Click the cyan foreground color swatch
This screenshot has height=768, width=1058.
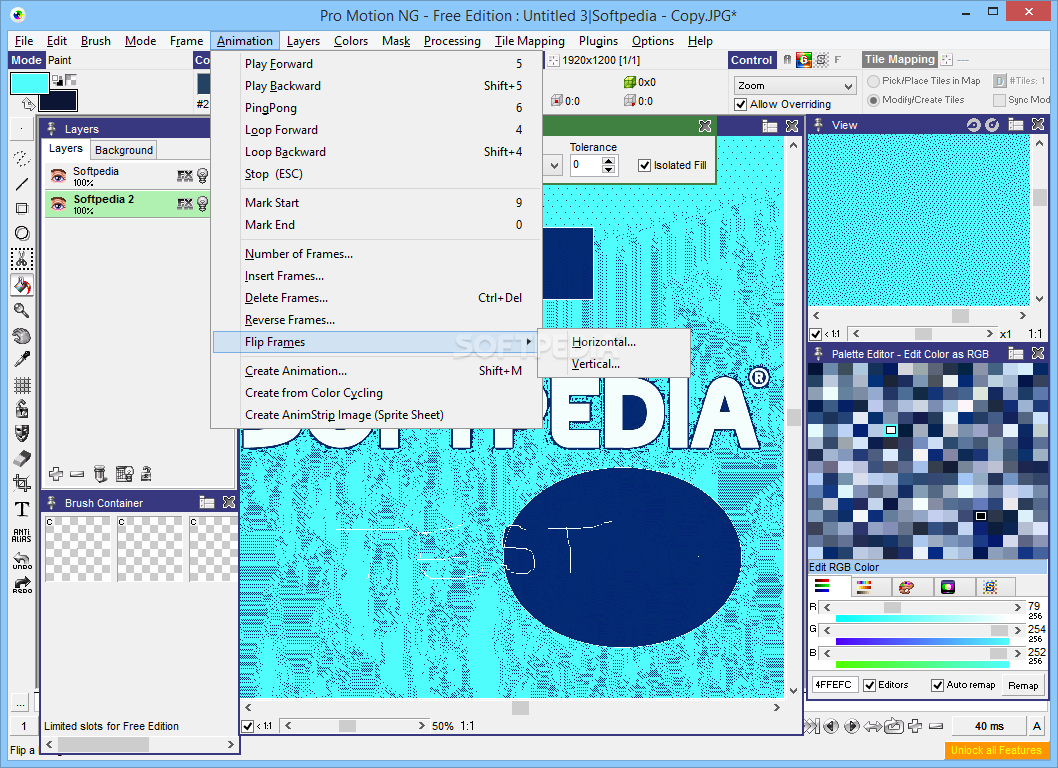click(29, 84)
